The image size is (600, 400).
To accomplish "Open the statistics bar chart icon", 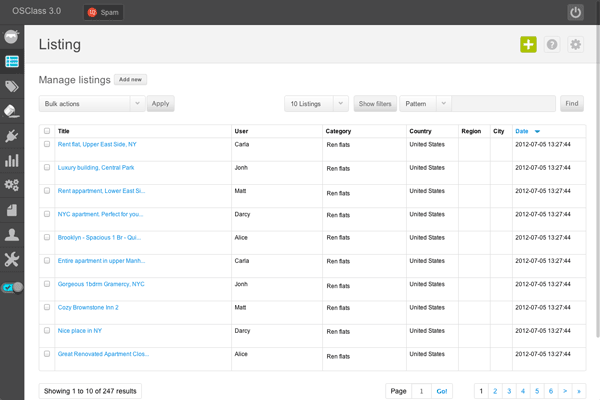I will (12, 160).
